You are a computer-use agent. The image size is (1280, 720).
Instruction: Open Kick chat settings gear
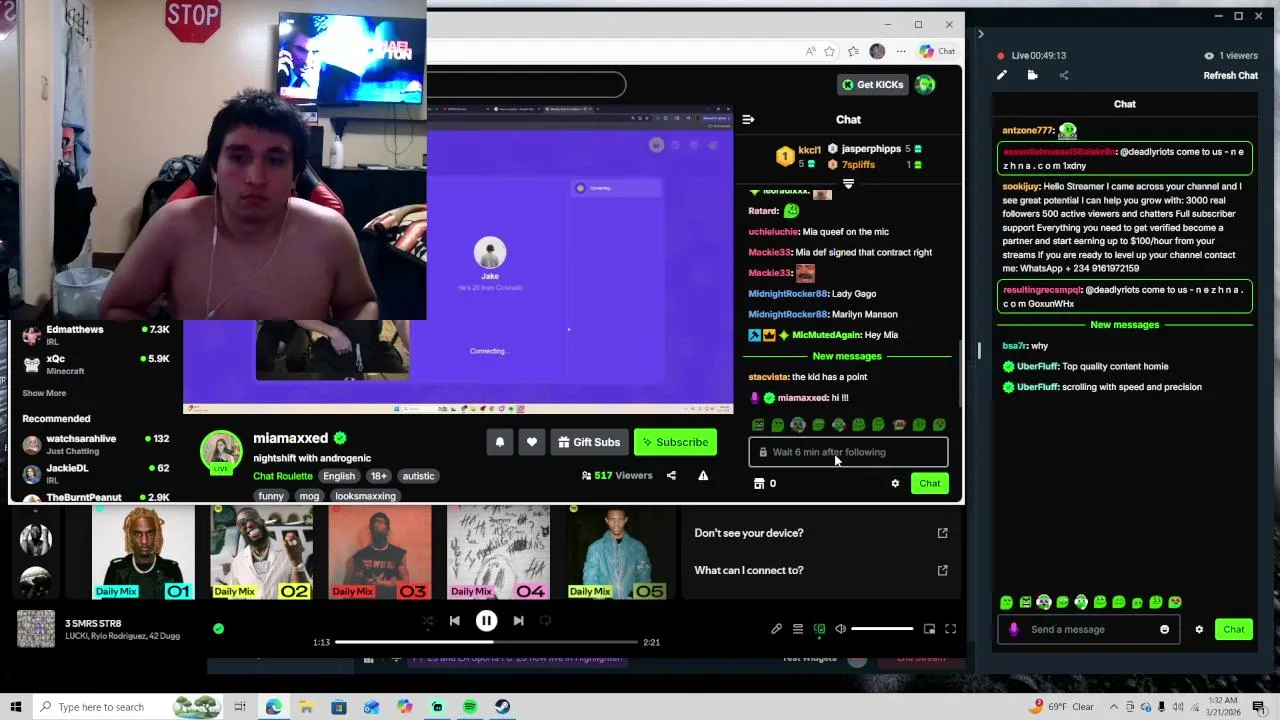pyautogui.click(x=895, y=484)
